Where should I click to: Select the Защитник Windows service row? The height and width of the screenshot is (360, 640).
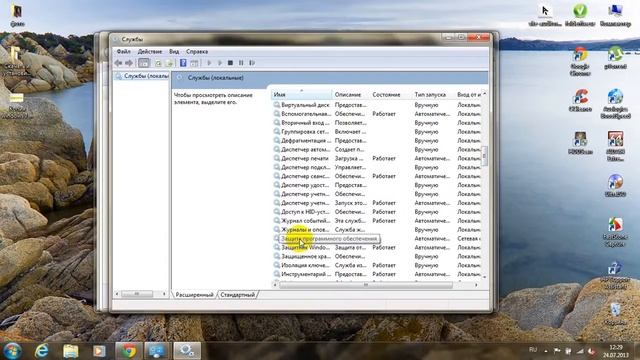tap(377, 247)
